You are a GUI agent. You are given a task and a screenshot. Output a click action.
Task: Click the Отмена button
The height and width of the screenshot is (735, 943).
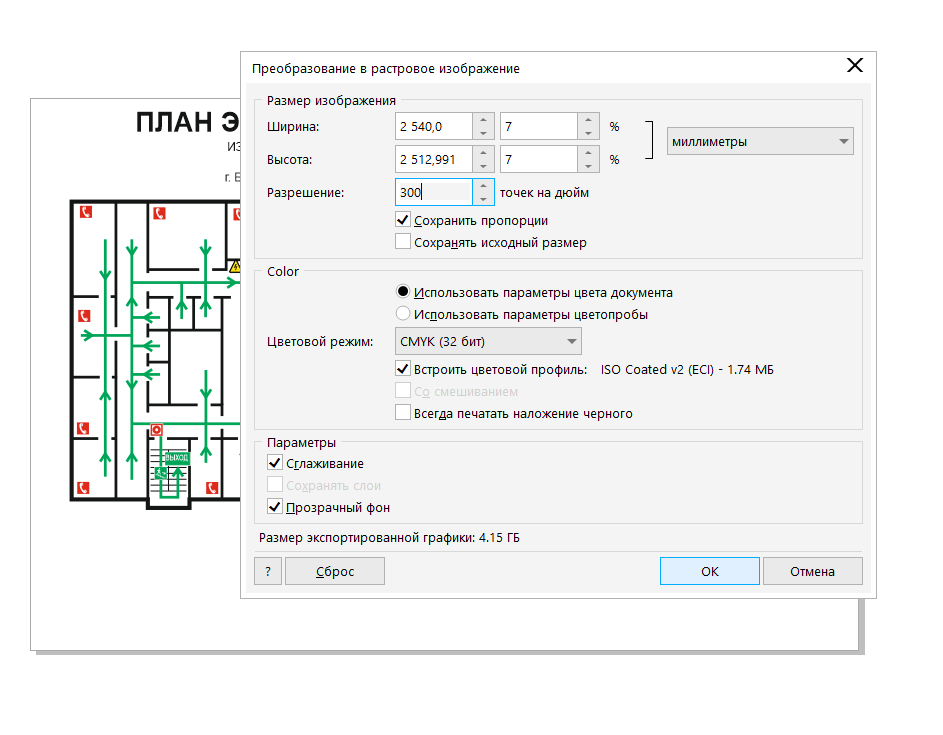(812, 571)
